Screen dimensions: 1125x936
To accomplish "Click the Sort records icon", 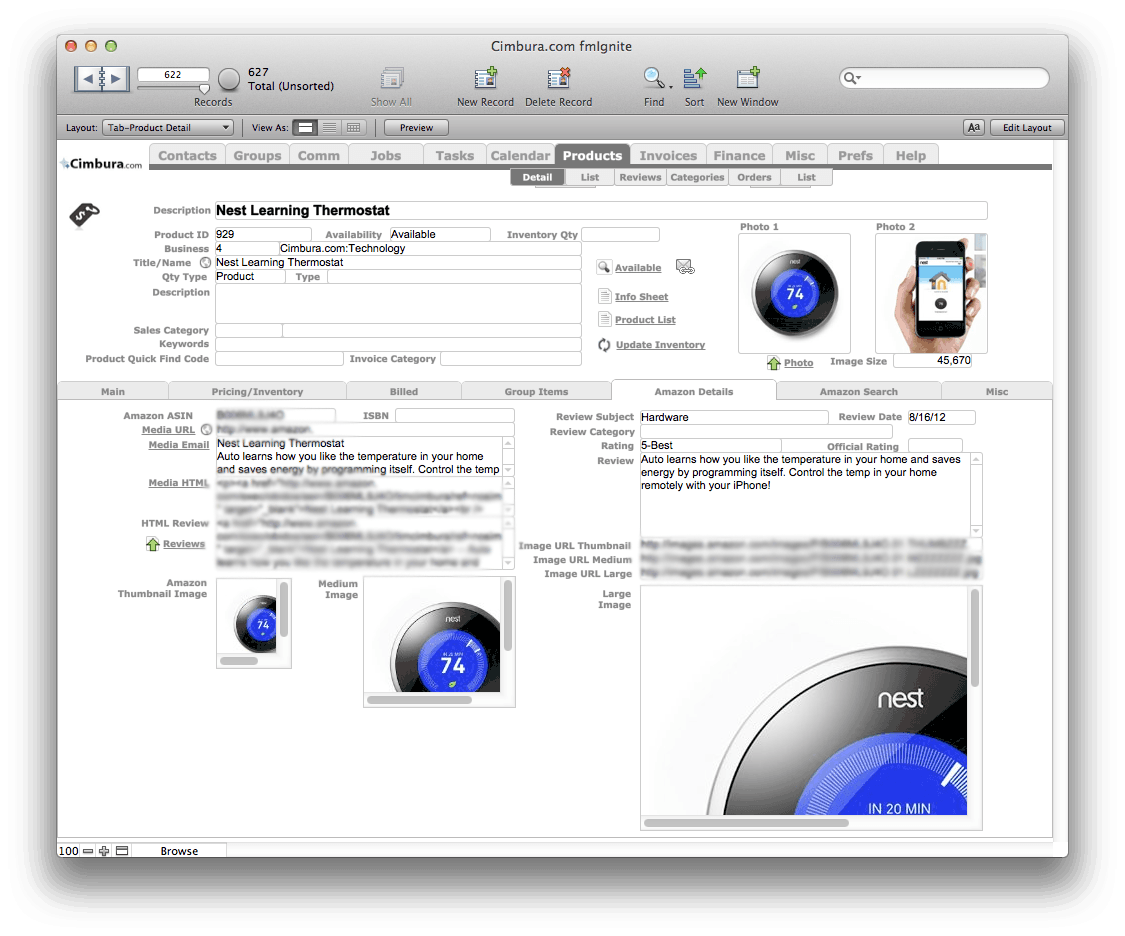I will click(x=695, y=77).
